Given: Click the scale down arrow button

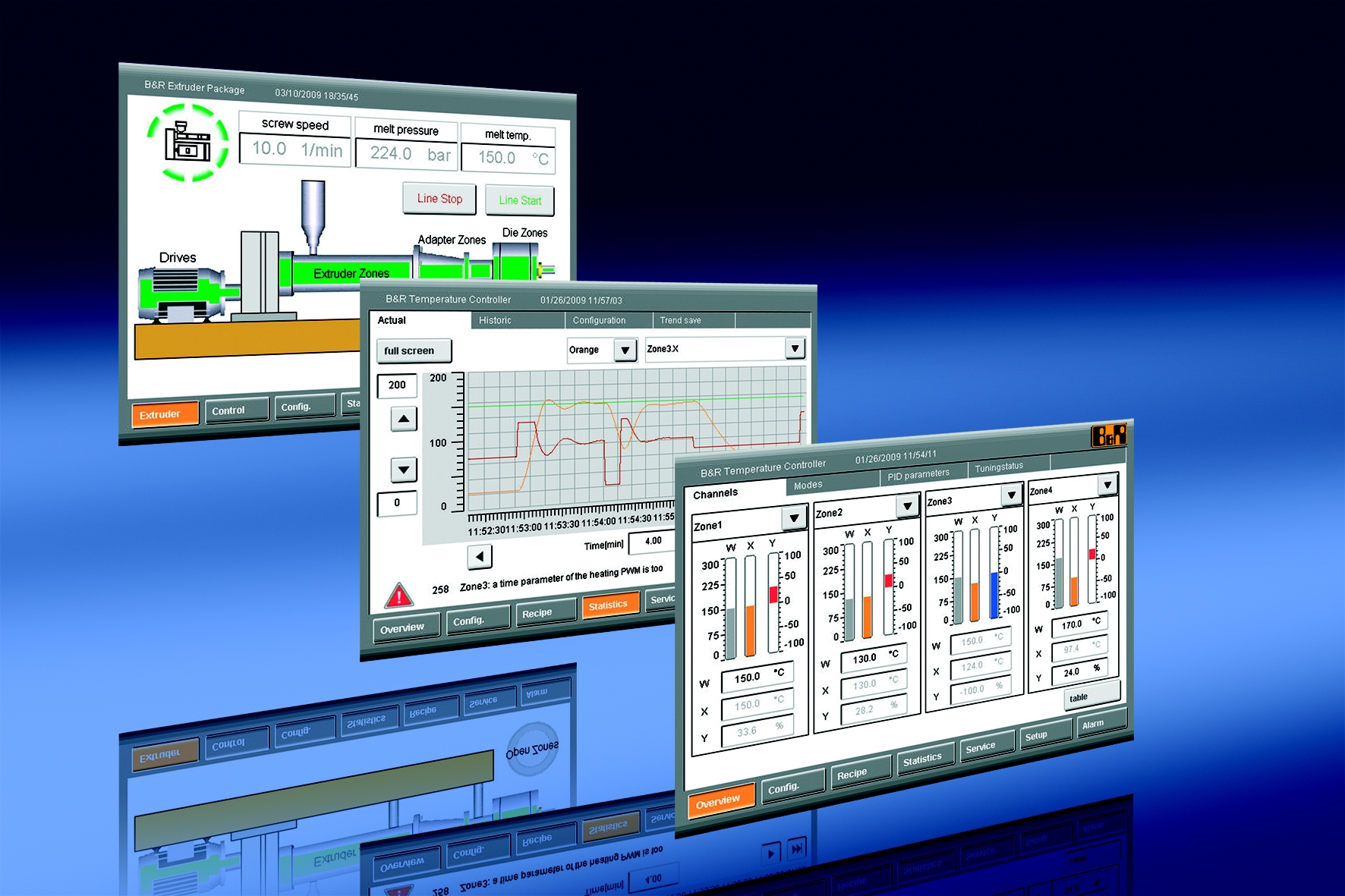Looking at the screenshot, I should [404, 470].
